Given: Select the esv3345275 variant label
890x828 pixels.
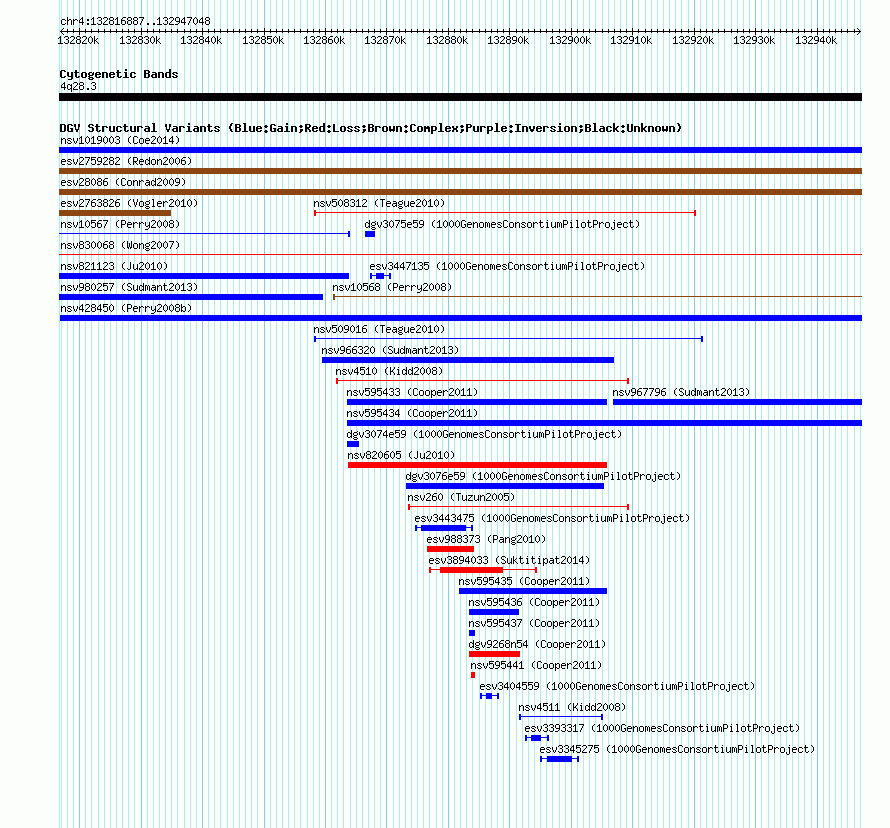Looking at the screenshot, I should point(677,749).
